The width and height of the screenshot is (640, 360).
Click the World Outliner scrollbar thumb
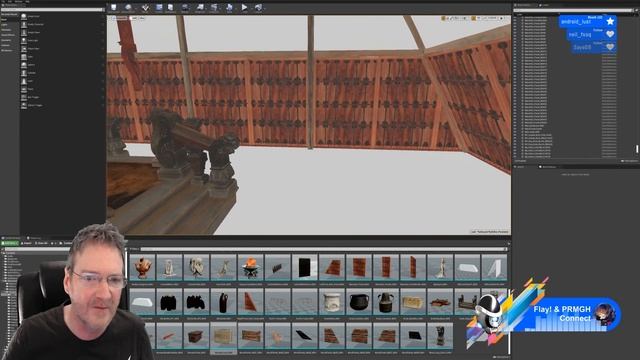637,149
